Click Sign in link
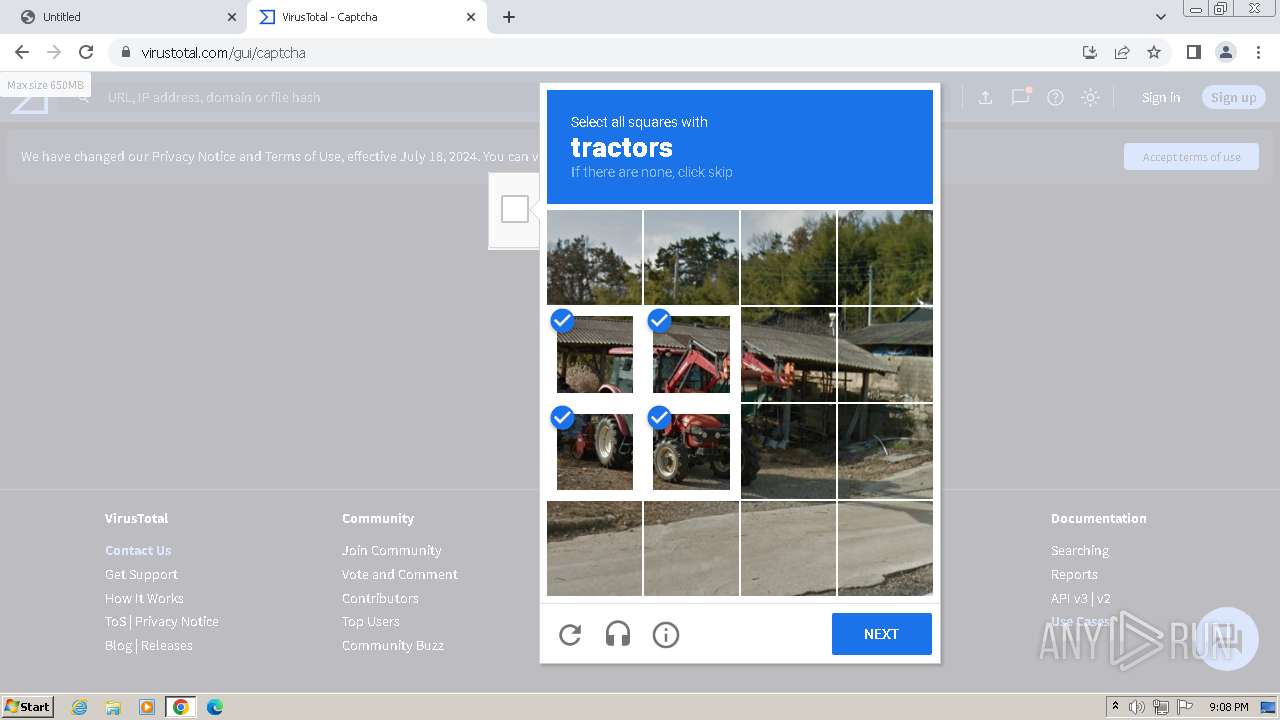 pos(1161,97)
